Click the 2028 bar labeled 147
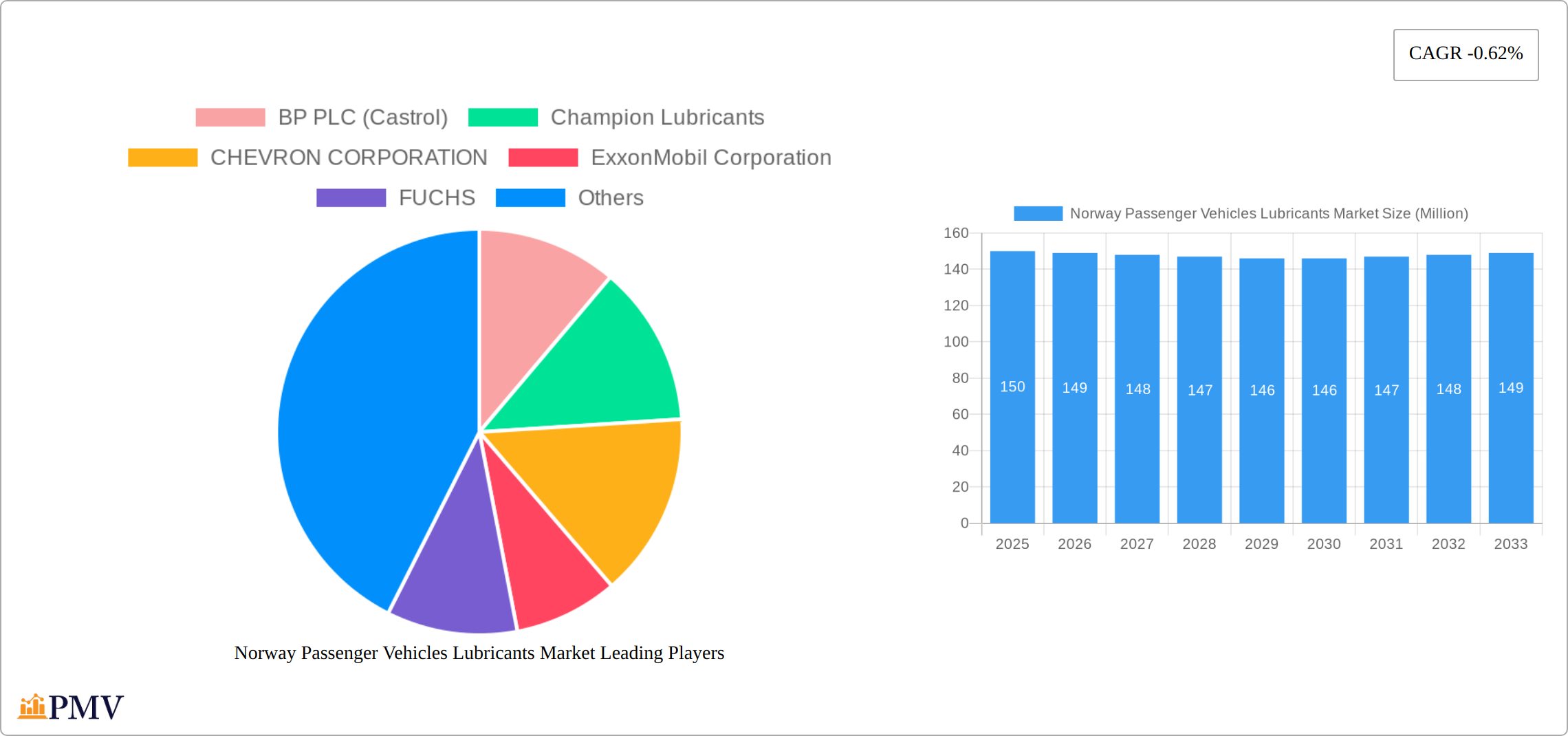Image resolution: width=1568 pixels, height=736 pixels. tap(1199, 390)
